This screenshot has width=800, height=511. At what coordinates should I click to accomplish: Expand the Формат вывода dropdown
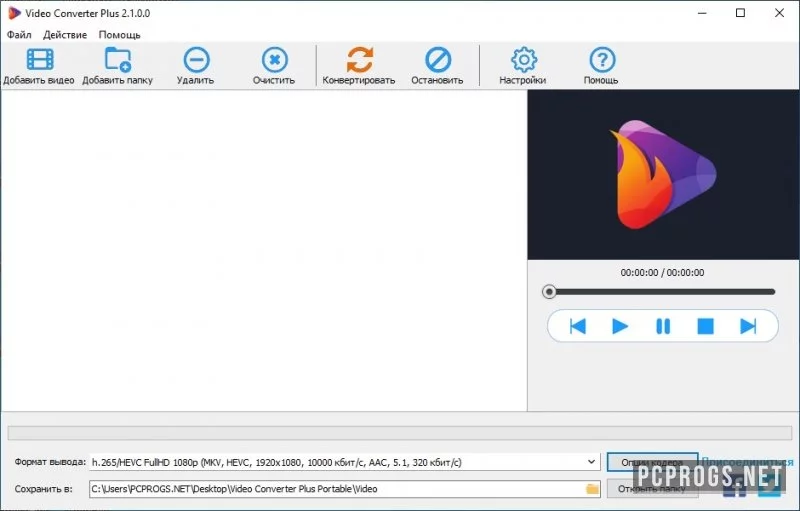(x=591, y=462)
